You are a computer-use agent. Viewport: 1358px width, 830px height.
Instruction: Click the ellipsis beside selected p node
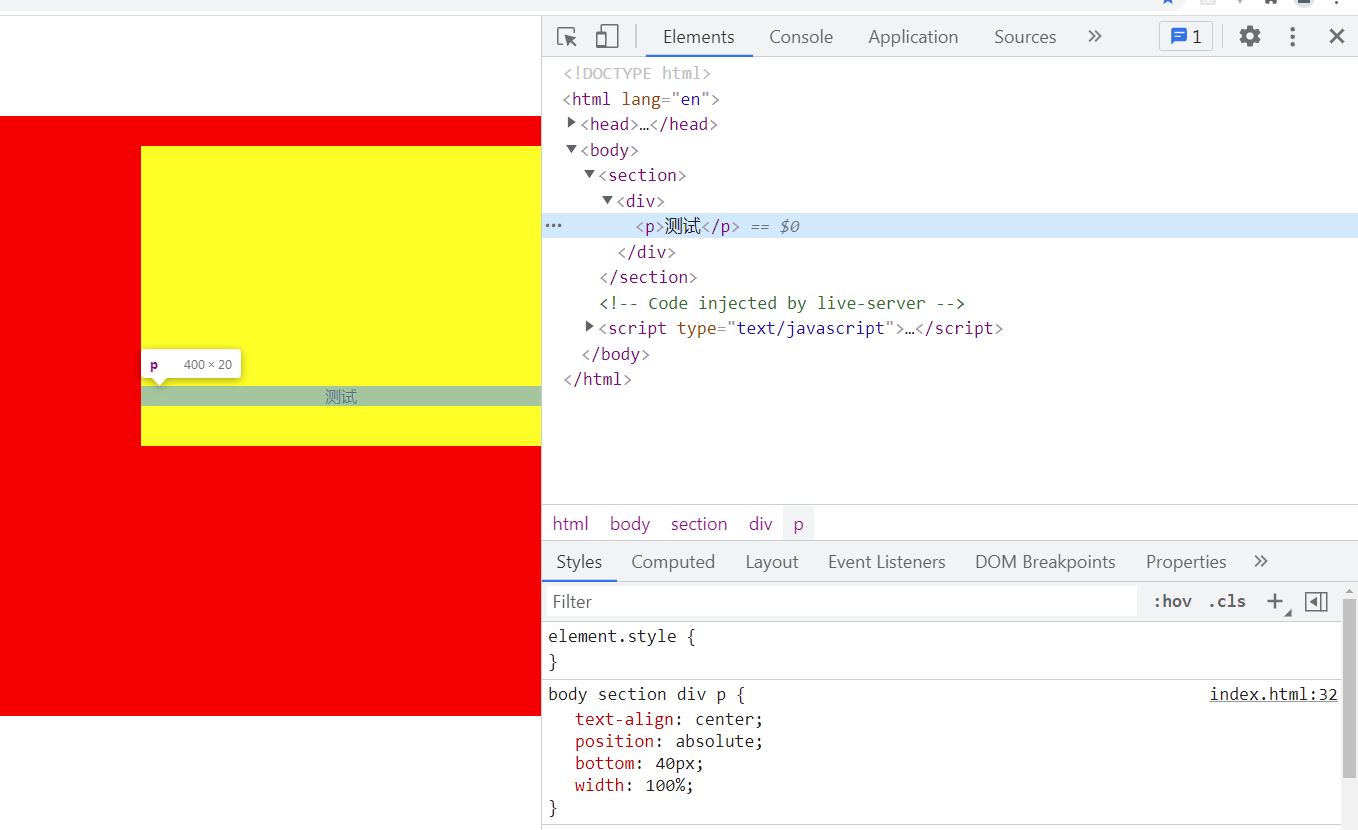tap(553, 226)
